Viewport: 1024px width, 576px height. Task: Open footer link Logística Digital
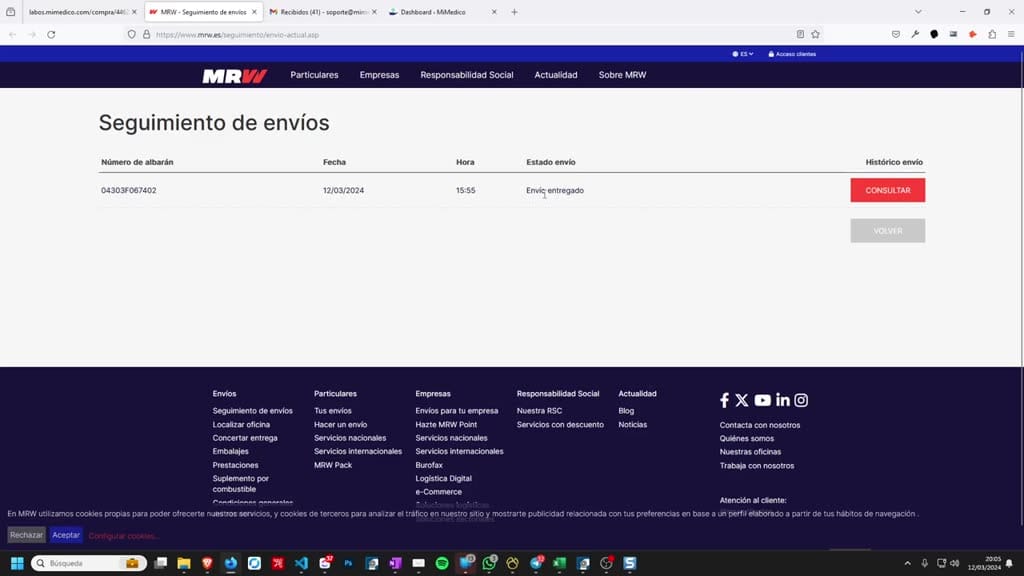point(443,479)
